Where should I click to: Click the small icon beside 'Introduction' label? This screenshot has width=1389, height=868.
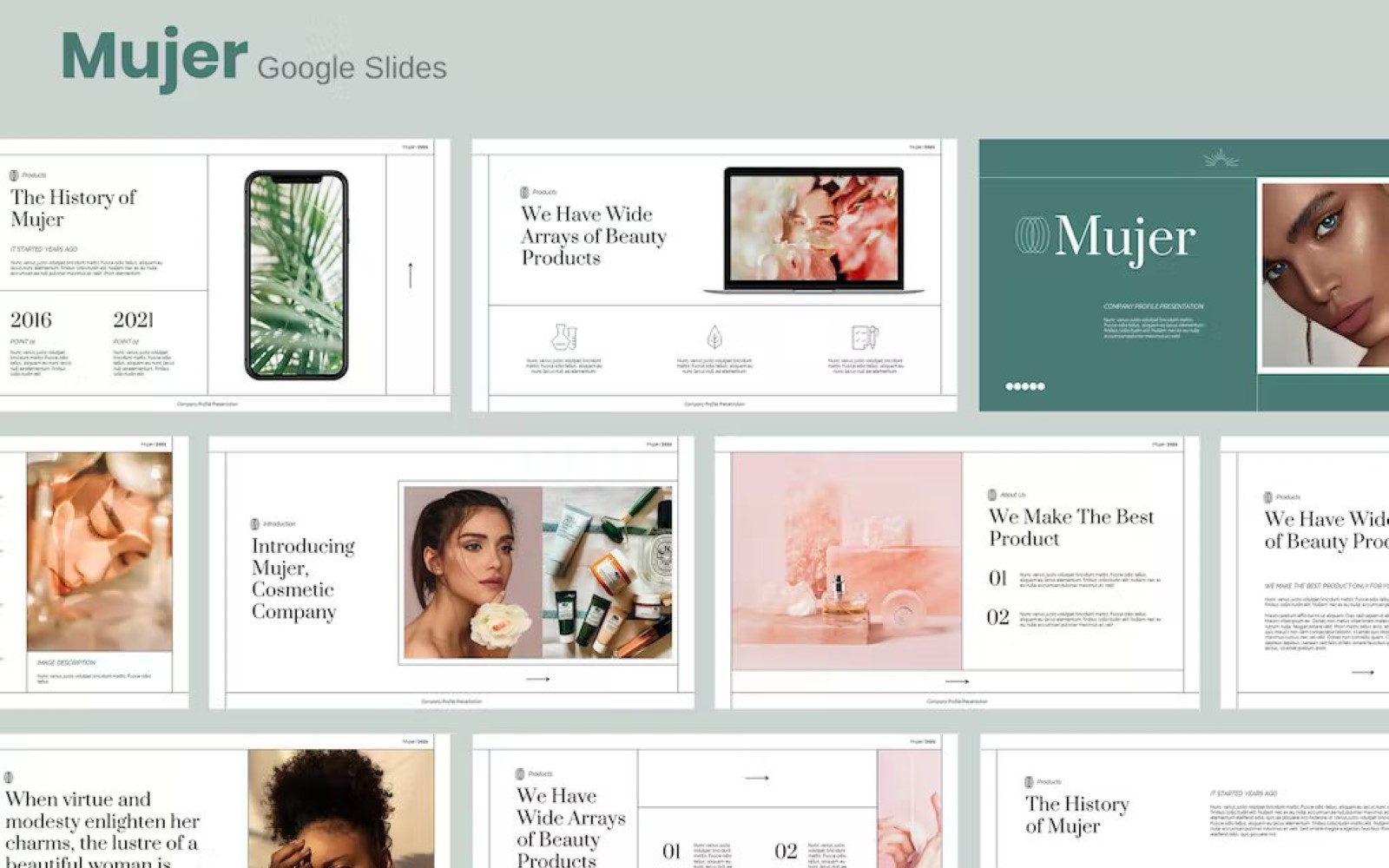click(255, 524)
